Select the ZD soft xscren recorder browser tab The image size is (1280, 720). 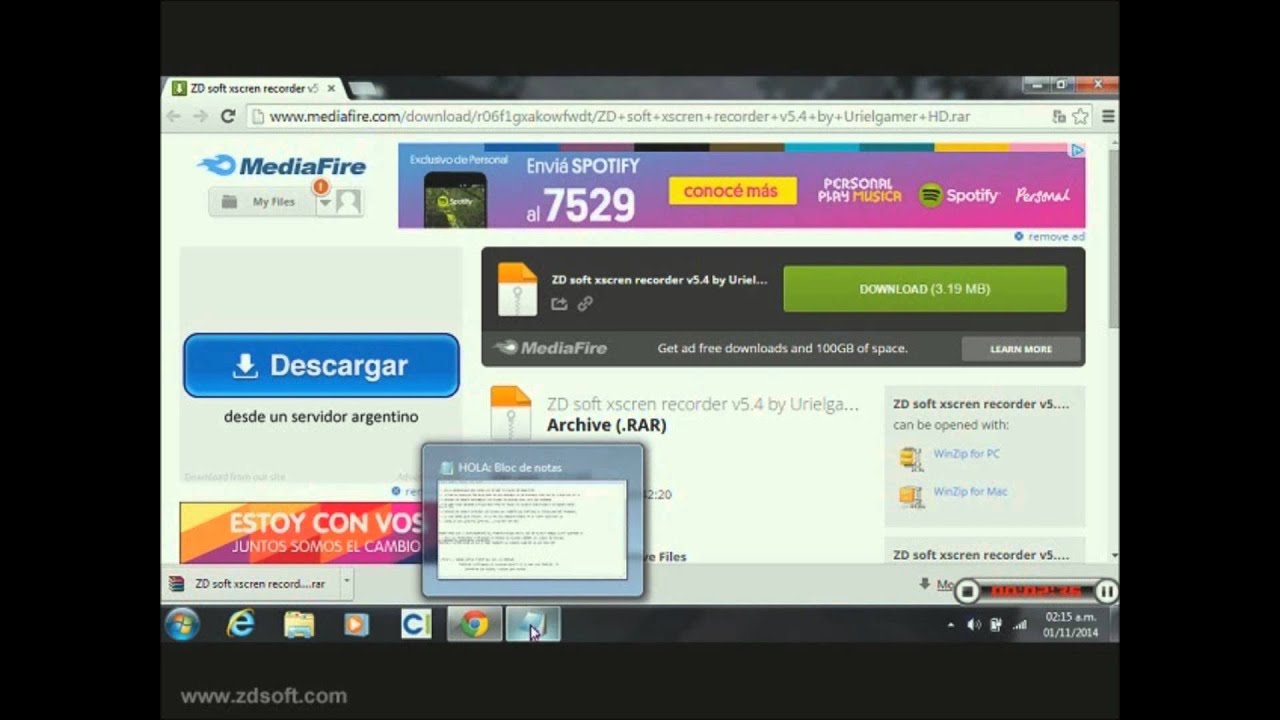253,88
